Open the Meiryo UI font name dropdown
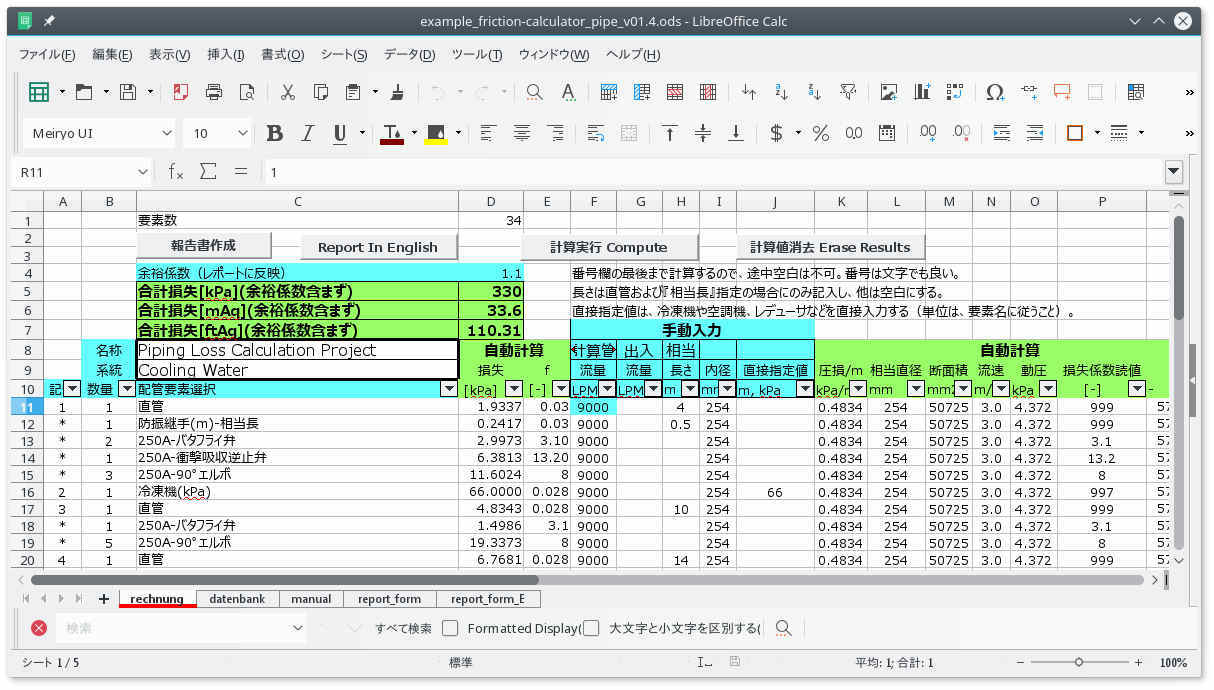1214x690 pixels. pos(166,133)
